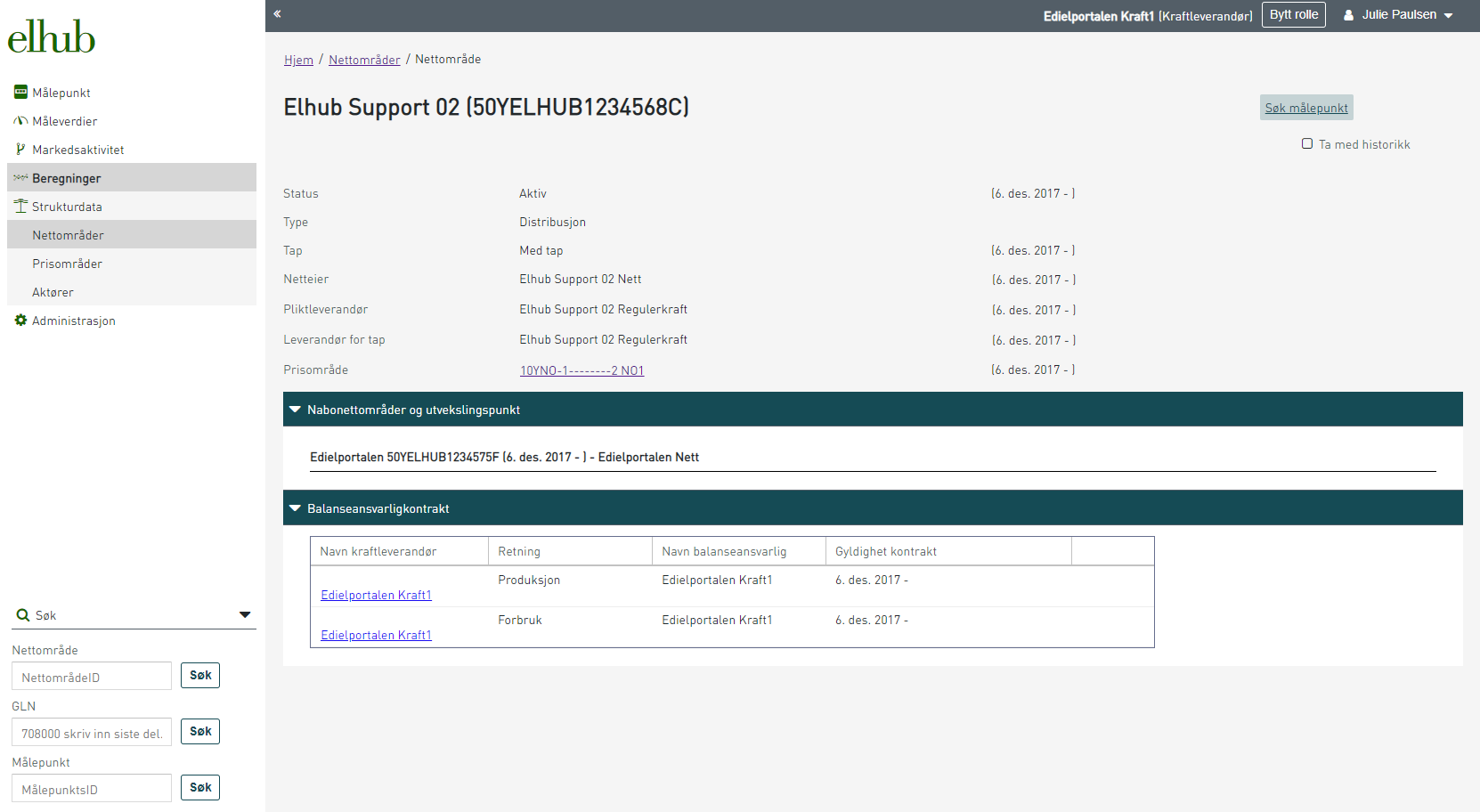This screenshot has width=1480, height=812.
Task: Toggle the Søk panel dropdown arrow
Action: tap(245, 615)
